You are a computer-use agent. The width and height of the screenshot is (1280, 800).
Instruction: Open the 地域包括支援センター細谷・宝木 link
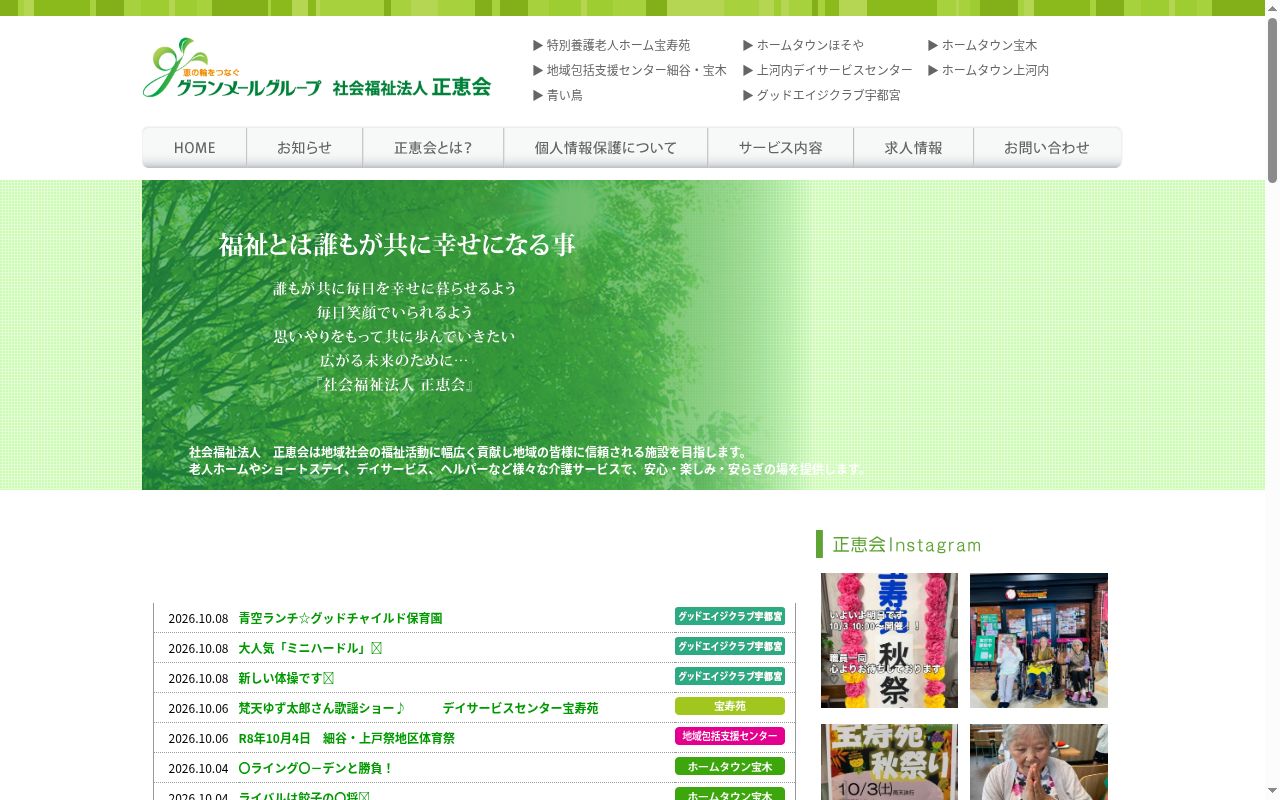pos(630,70)
